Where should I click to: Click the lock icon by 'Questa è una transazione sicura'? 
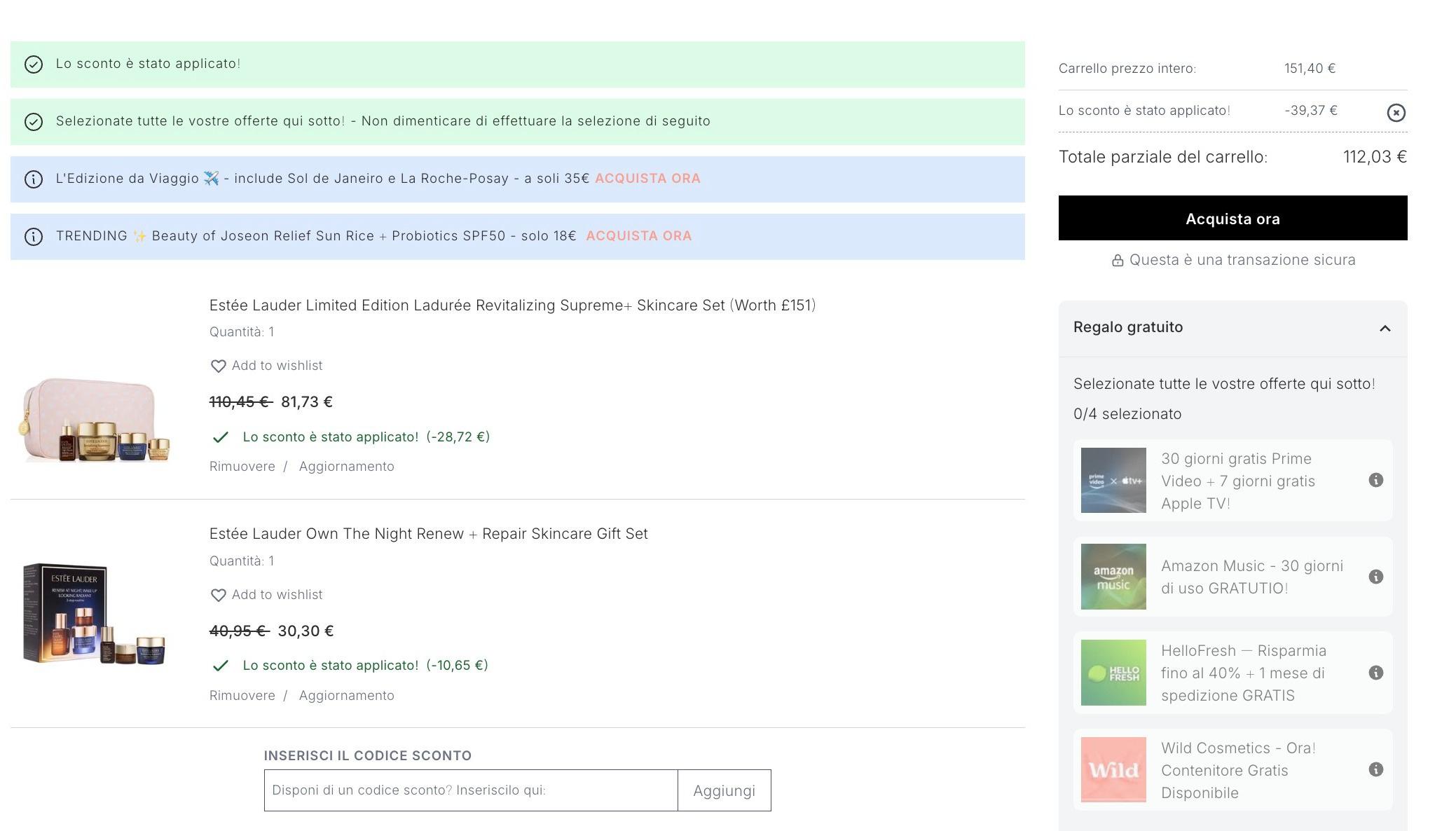pos(1118,261)
